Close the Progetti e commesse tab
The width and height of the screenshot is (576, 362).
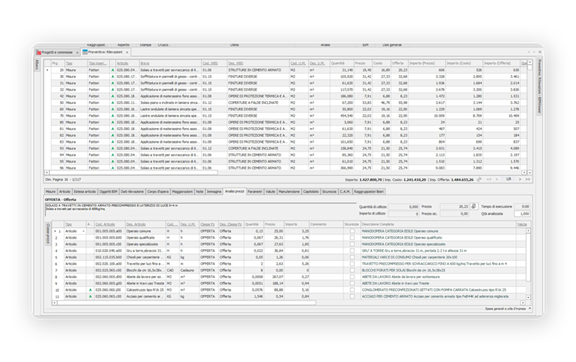coord(77,53)
